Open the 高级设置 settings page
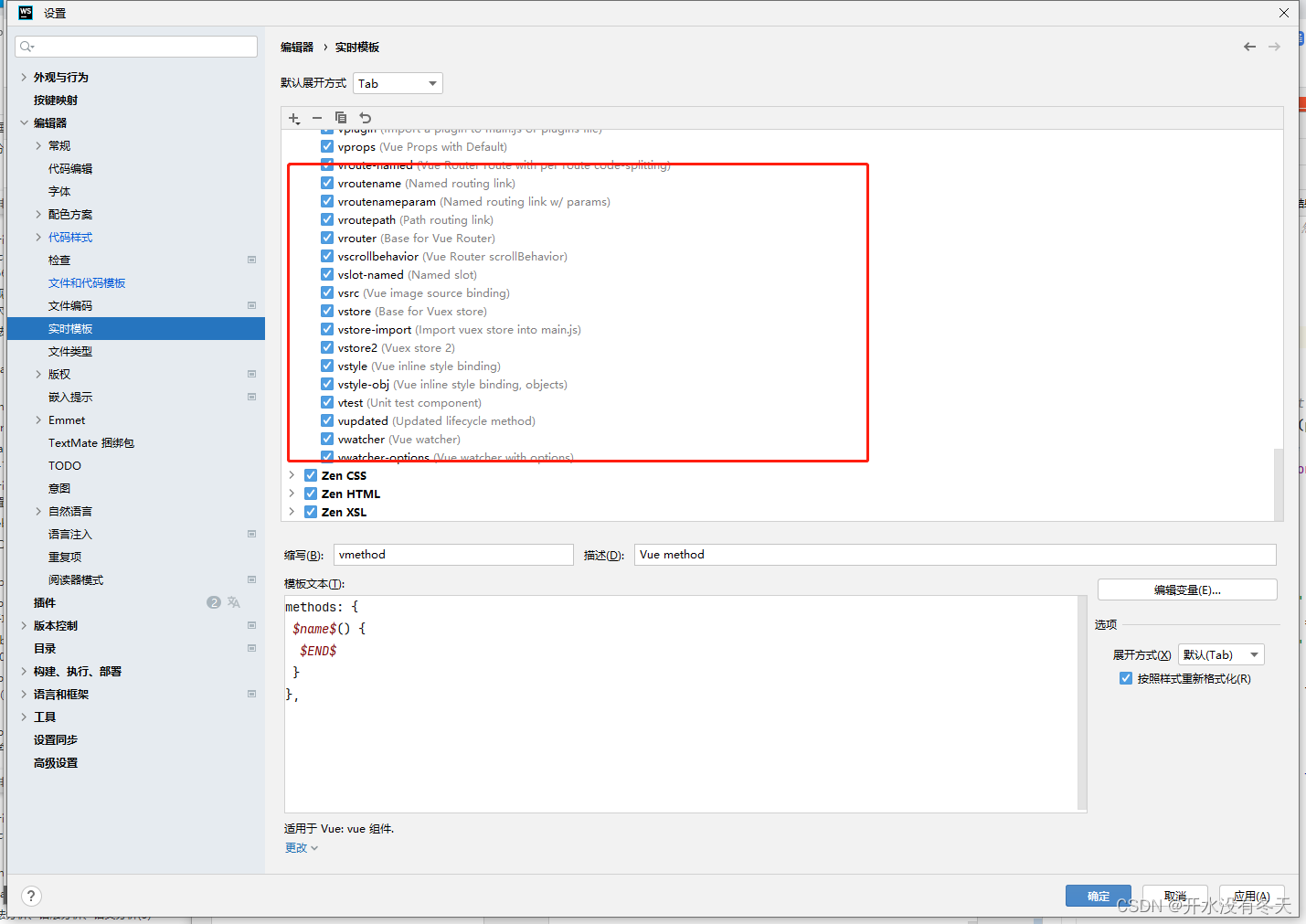The height and width of the screenshot is (924, 1306). click(x=56, y=762)
